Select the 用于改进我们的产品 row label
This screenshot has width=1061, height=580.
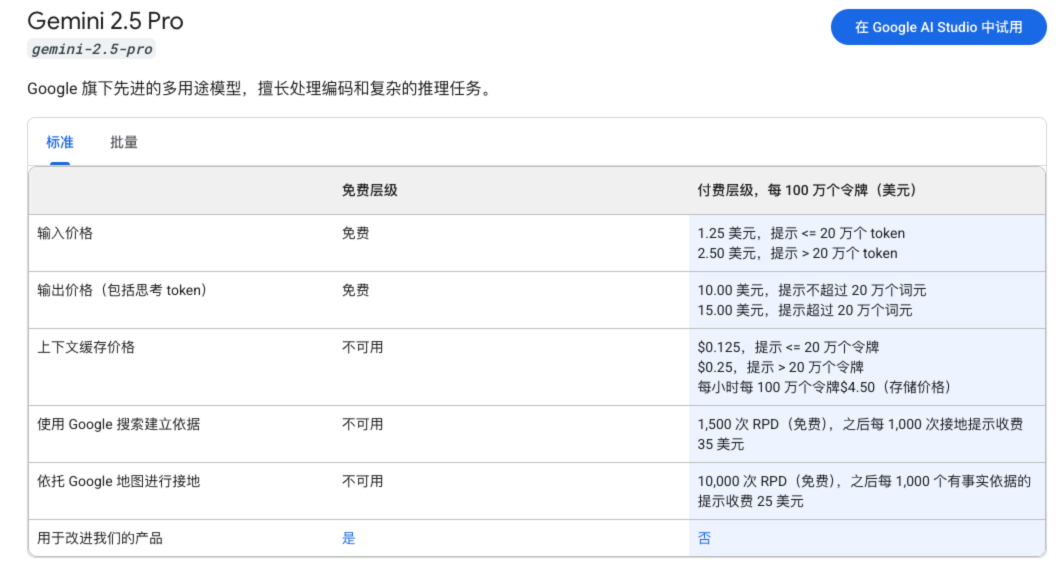pos(100,538)
